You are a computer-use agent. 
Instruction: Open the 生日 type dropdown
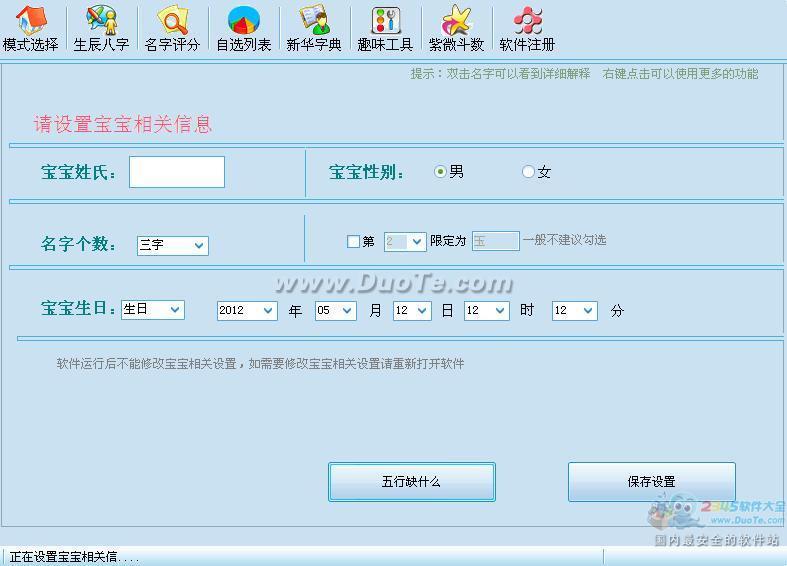point(153,310)
